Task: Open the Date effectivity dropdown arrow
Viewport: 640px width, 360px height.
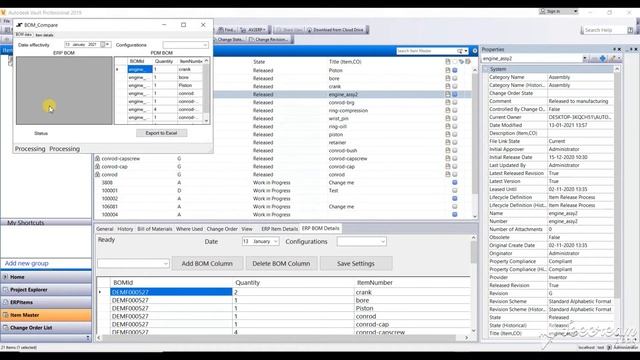Action: pos(108,44)
